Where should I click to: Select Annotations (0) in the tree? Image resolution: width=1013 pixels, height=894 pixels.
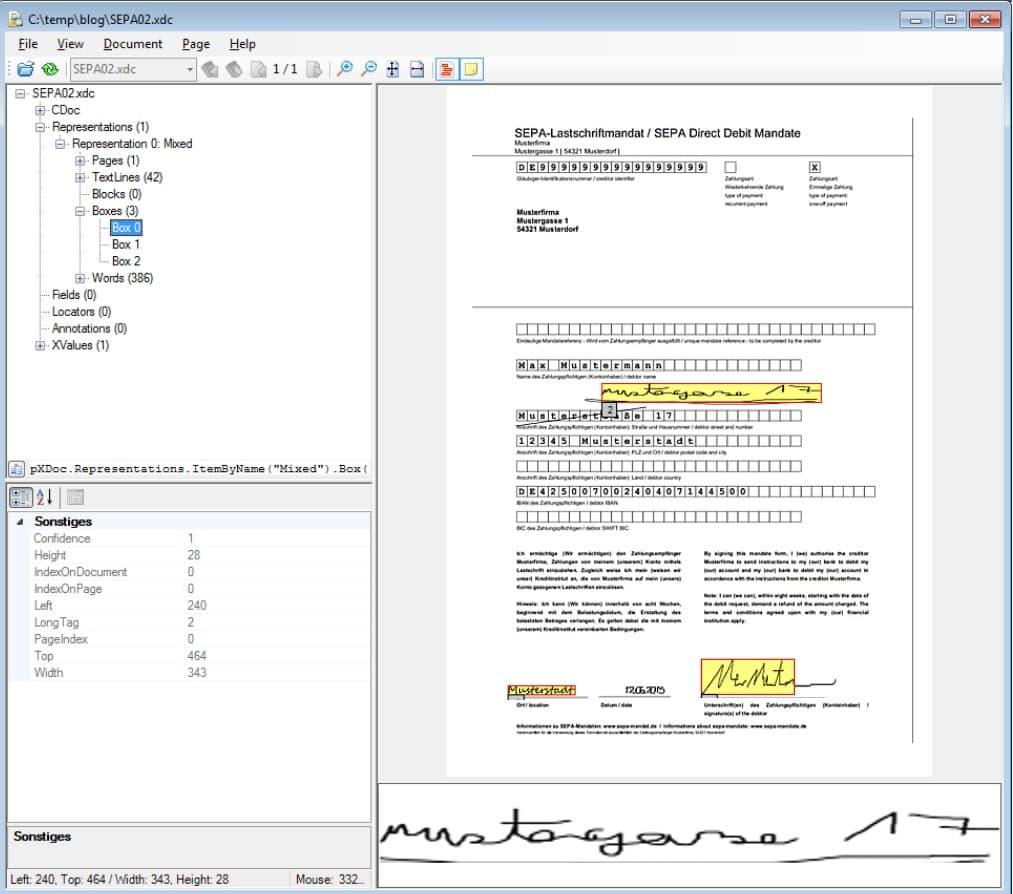[x=89, y=328]
